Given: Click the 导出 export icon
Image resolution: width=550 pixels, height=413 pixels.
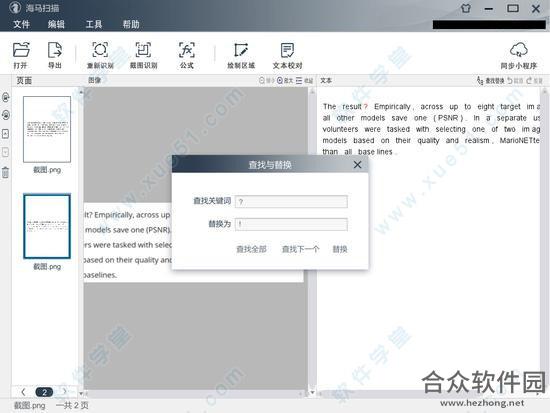Looking at the screenshot, I should click(55, 55).
